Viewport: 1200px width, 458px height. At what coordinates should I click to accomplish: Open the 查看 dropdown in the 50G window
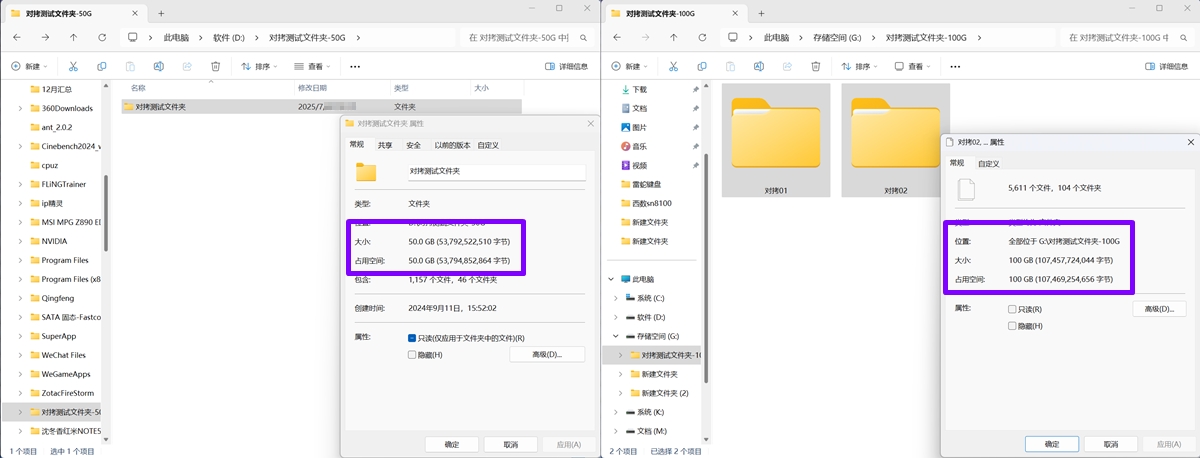[x=312, y=67]
